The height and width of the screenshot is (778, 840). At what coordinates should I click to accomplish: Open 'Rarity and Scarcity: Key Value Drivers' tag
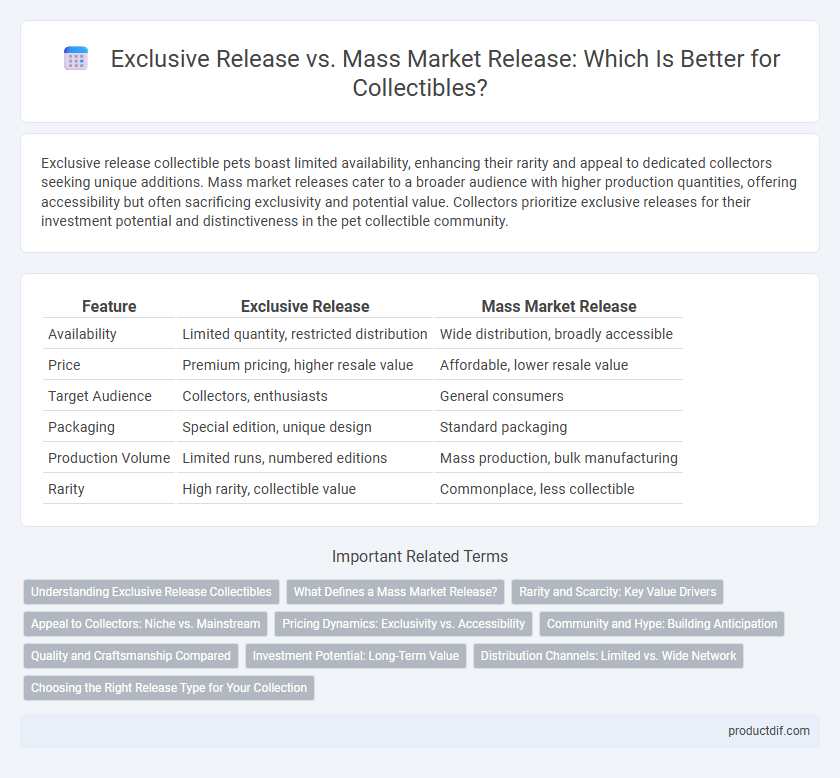pos(617,592)
